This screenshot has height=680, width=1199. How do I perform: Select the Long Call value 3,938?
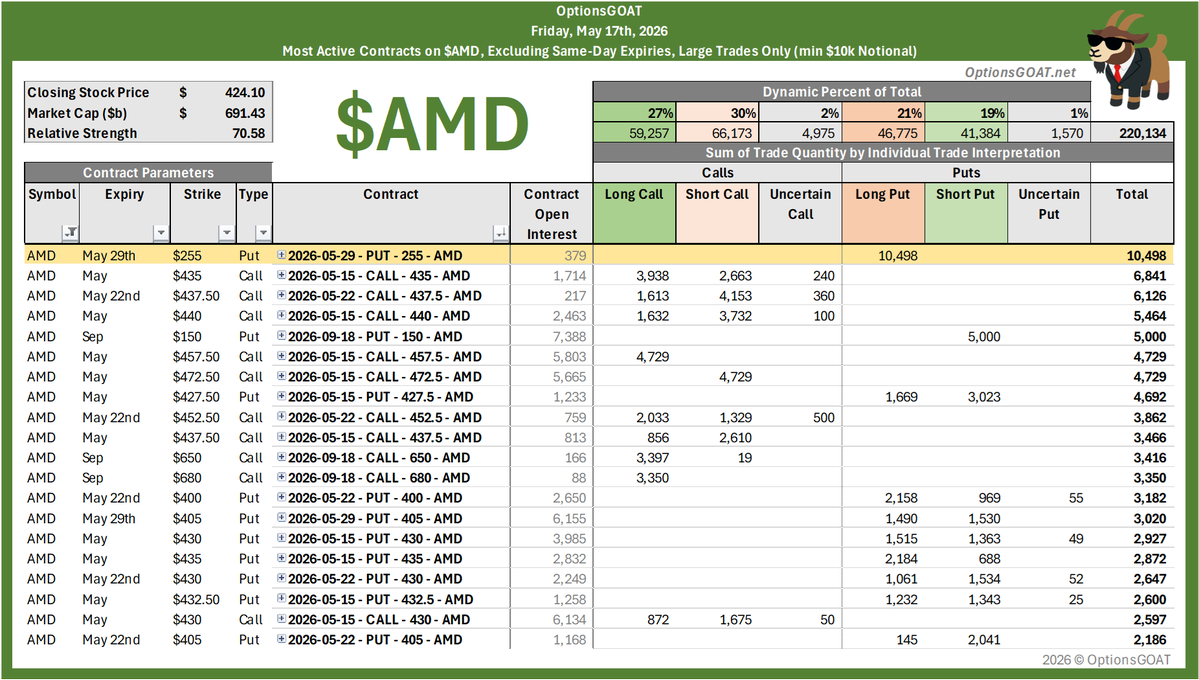pyautogui.click(x=652, y=276)
